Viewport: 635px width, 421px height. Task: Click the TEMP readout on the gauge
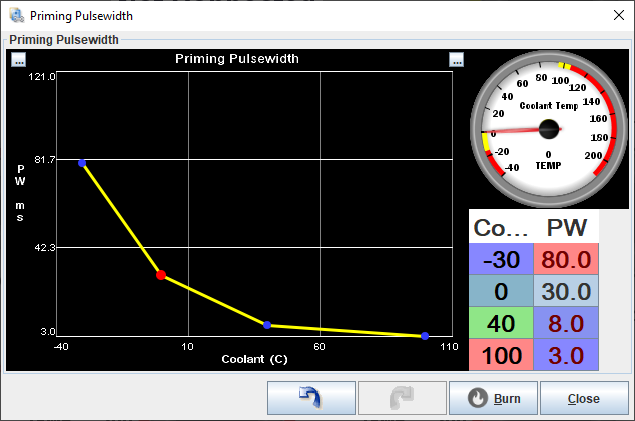548,165
